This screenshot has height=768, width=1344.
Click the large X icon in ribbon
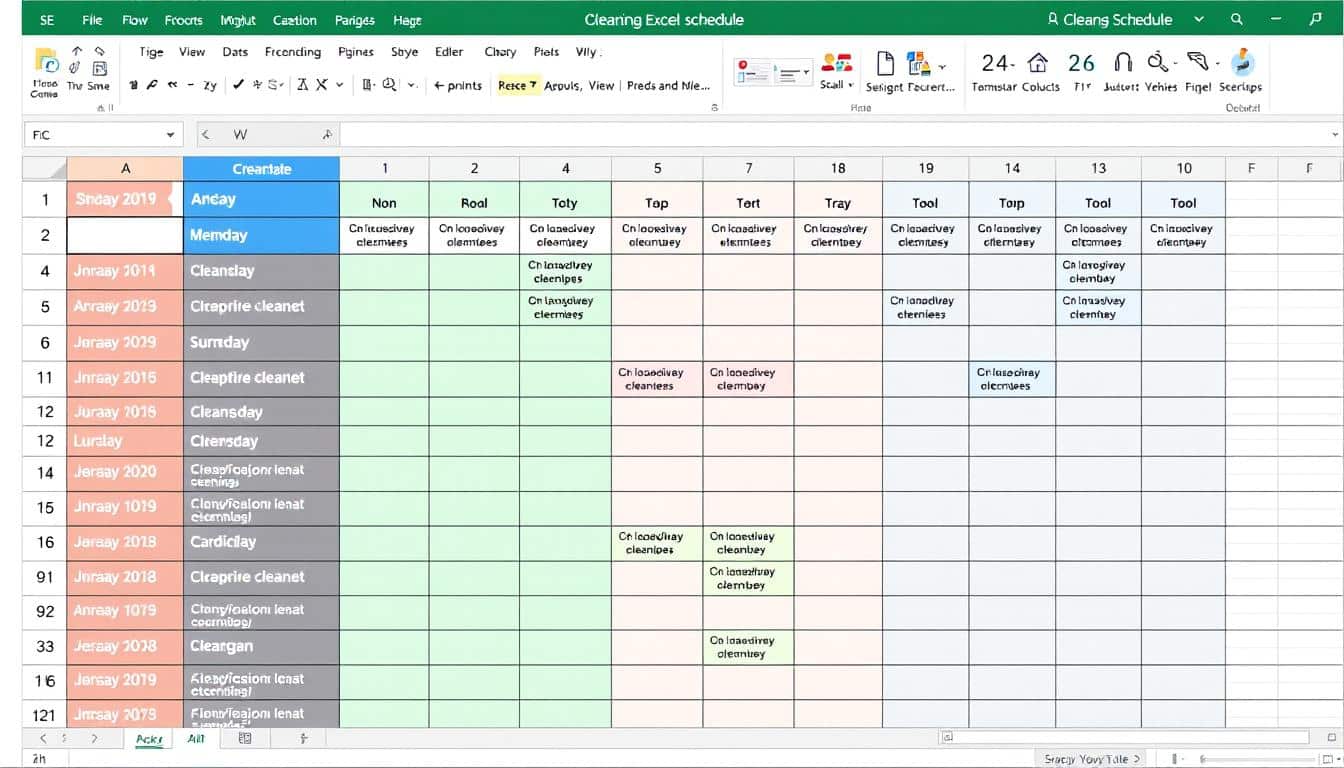point(322,85)
